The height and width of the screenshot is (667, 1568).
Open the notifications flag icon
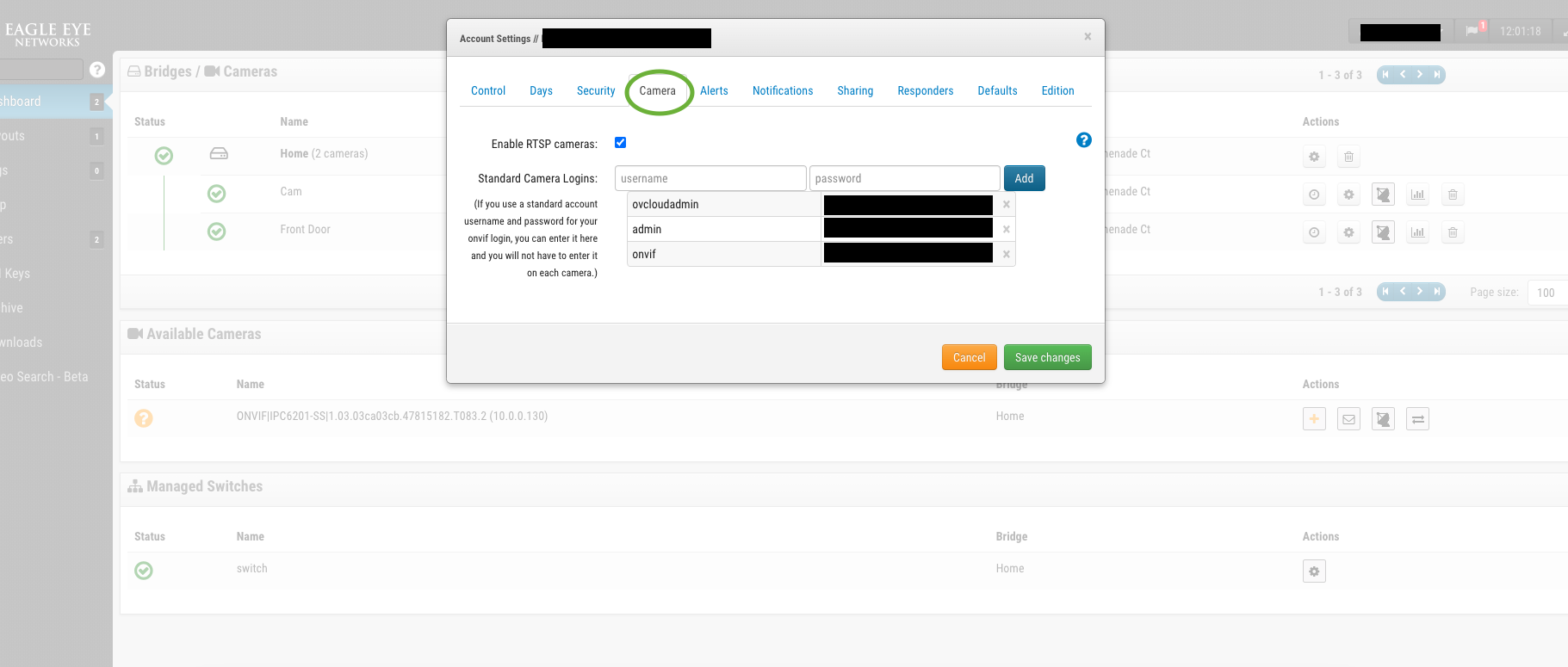click(1472, 30)
